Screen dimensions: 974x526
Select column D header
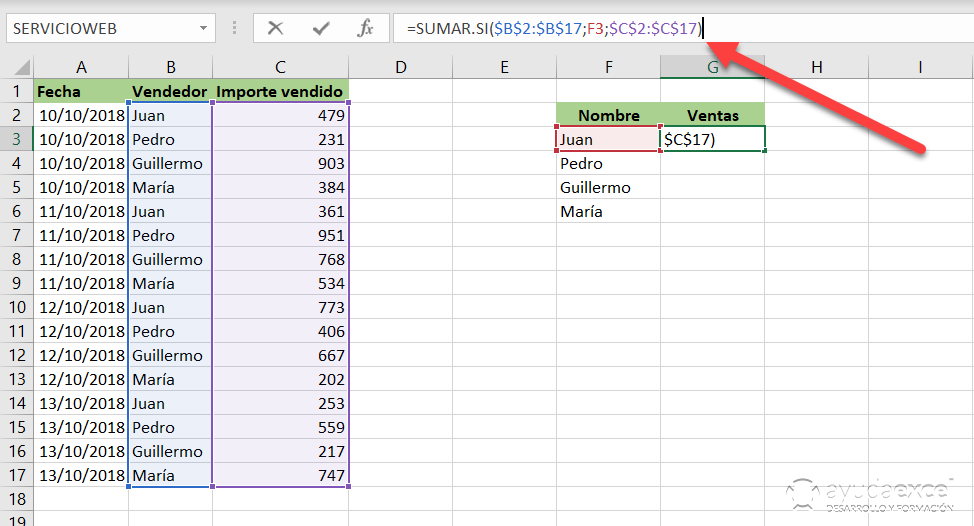(x=401, y=67)
